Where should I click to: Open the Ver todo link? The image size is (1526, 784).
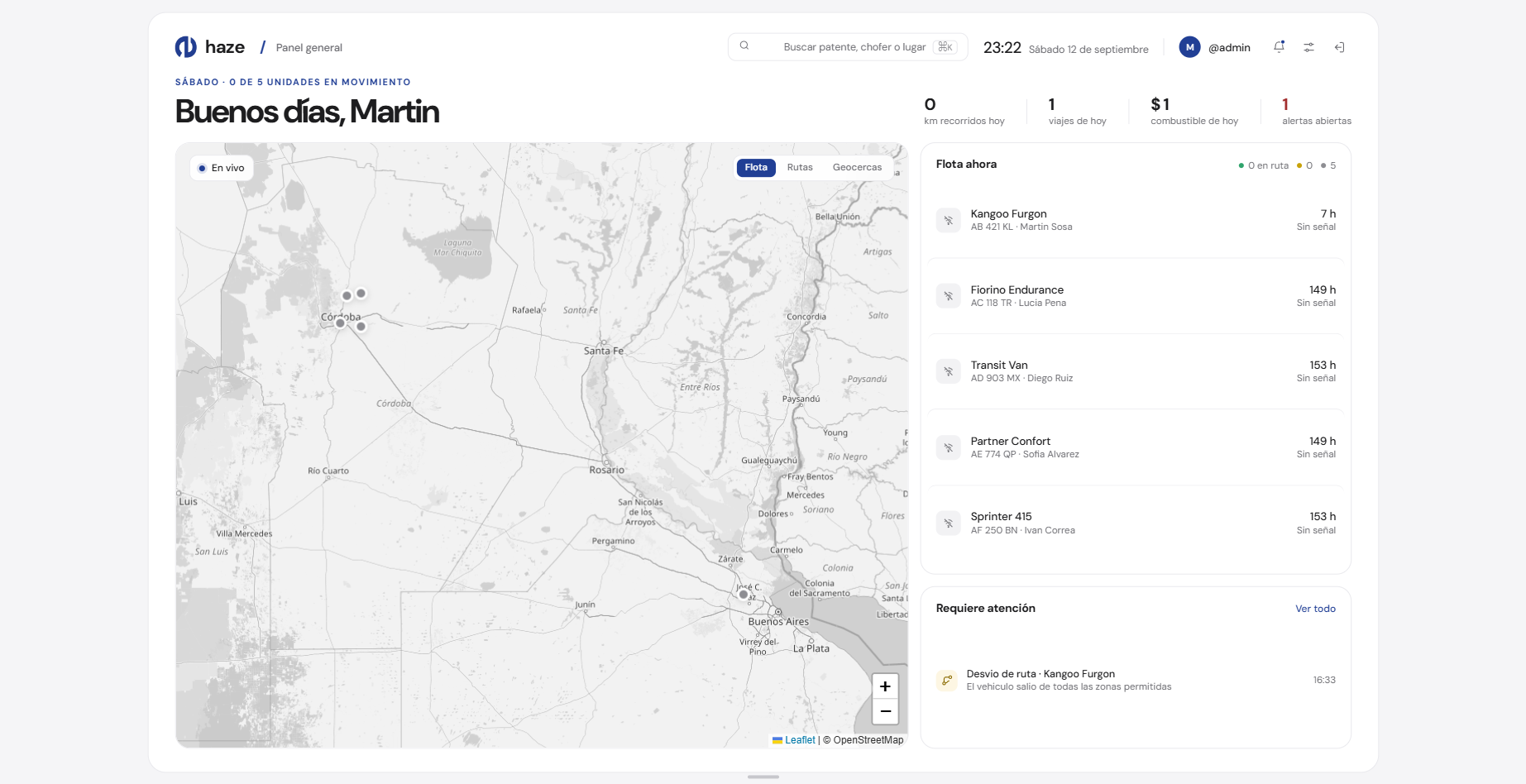1315,609
